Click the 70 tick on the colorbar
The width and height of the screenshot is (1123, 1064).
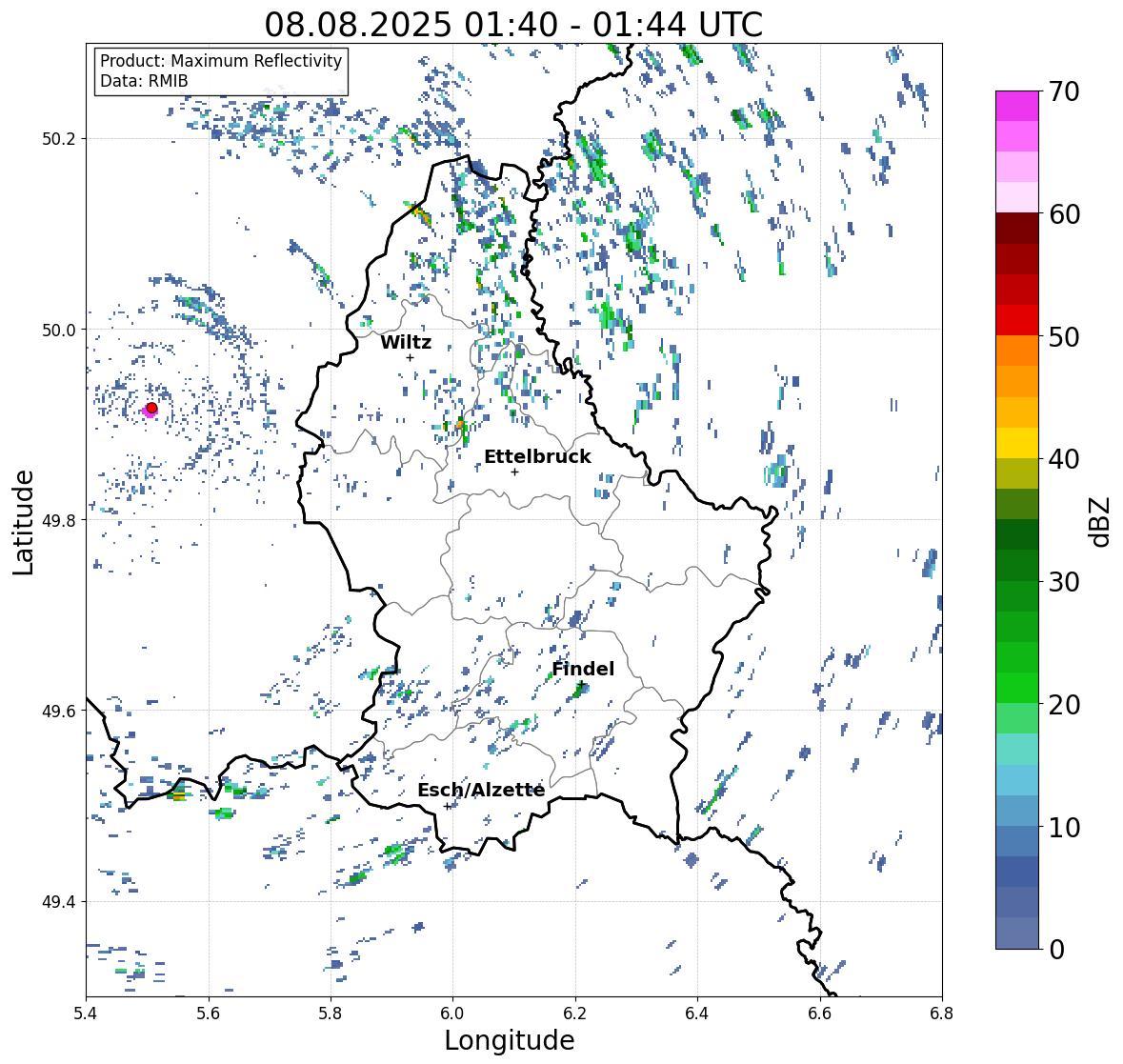click(x=1063, y=91)
